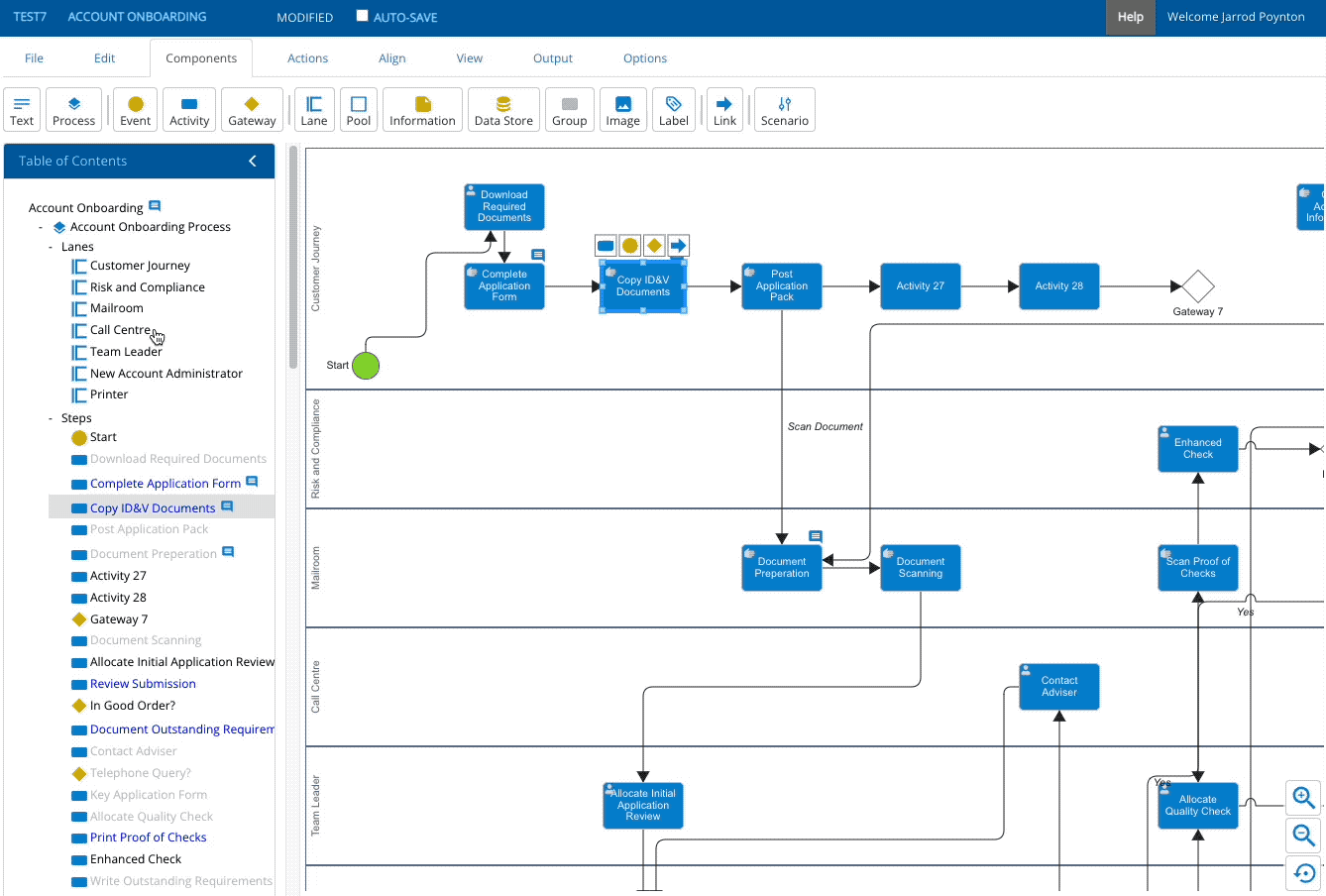Zoom in on the diagram canvas

[x=1304, y=798]
